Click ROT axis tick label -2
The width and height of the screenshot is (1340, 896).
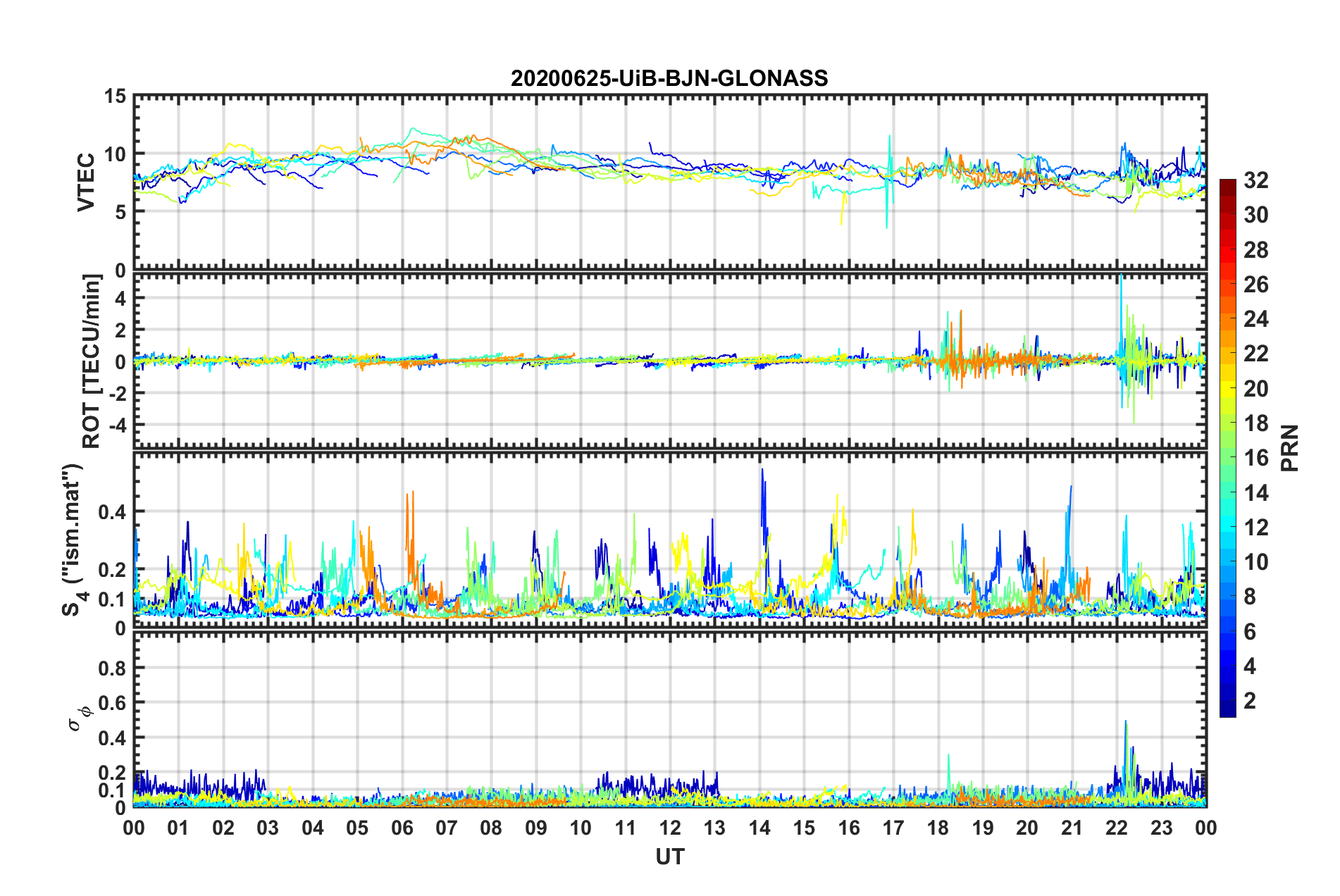click(x=118, y=394)
